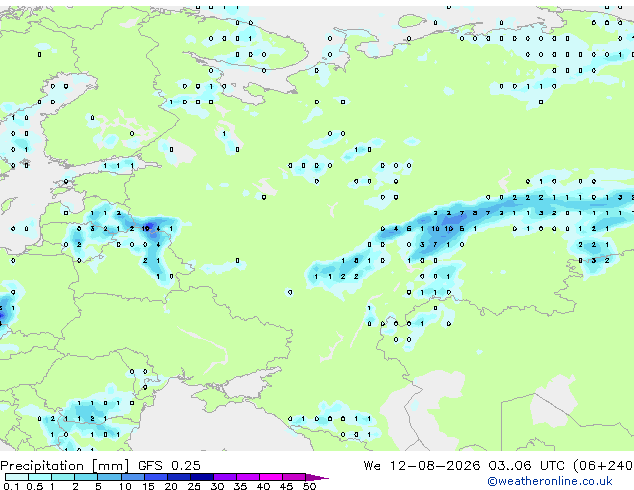The image size is (634, 490).
Task: Click the legend value label "50"
Action: pyautogui.click(x=309, y=486)
